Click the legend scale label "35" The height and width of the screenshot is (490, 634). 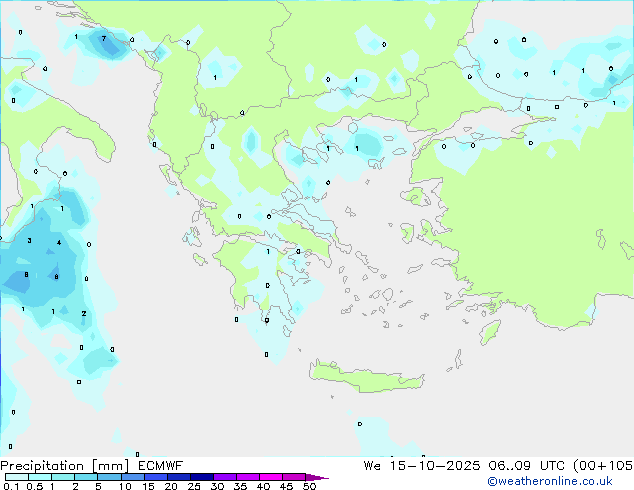(240, 486)
